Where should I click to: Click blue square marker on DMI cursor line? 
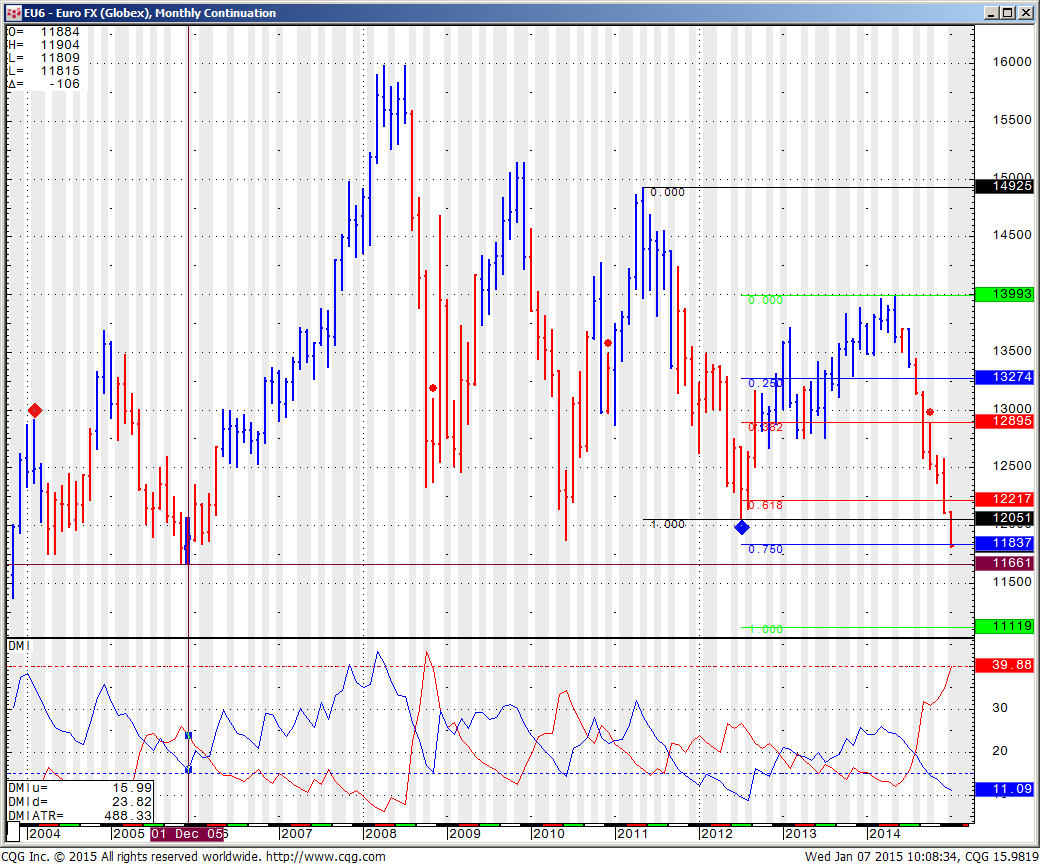[189, 769]
